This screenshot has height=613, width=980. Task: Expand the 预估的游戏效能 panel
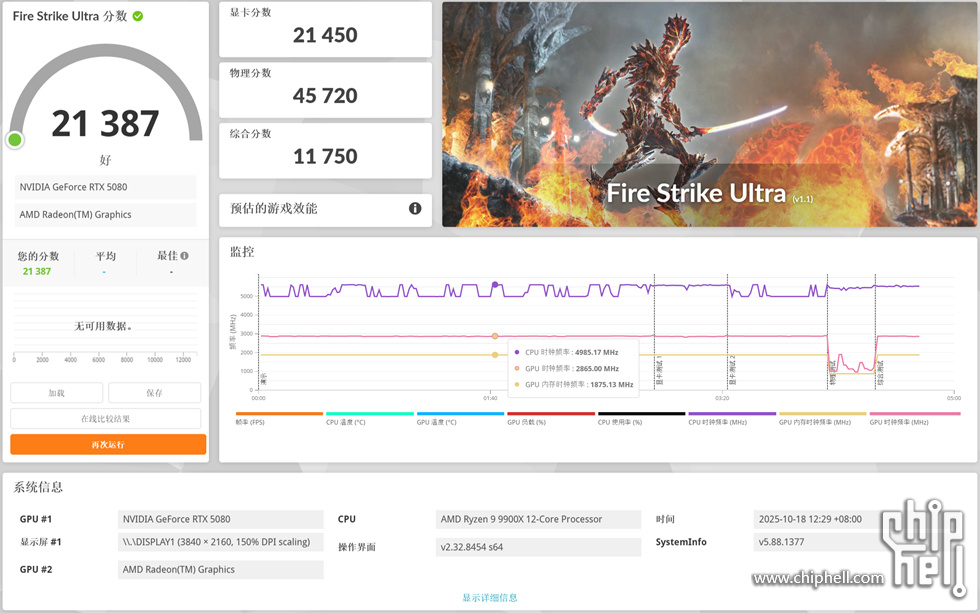coord(325,208)
